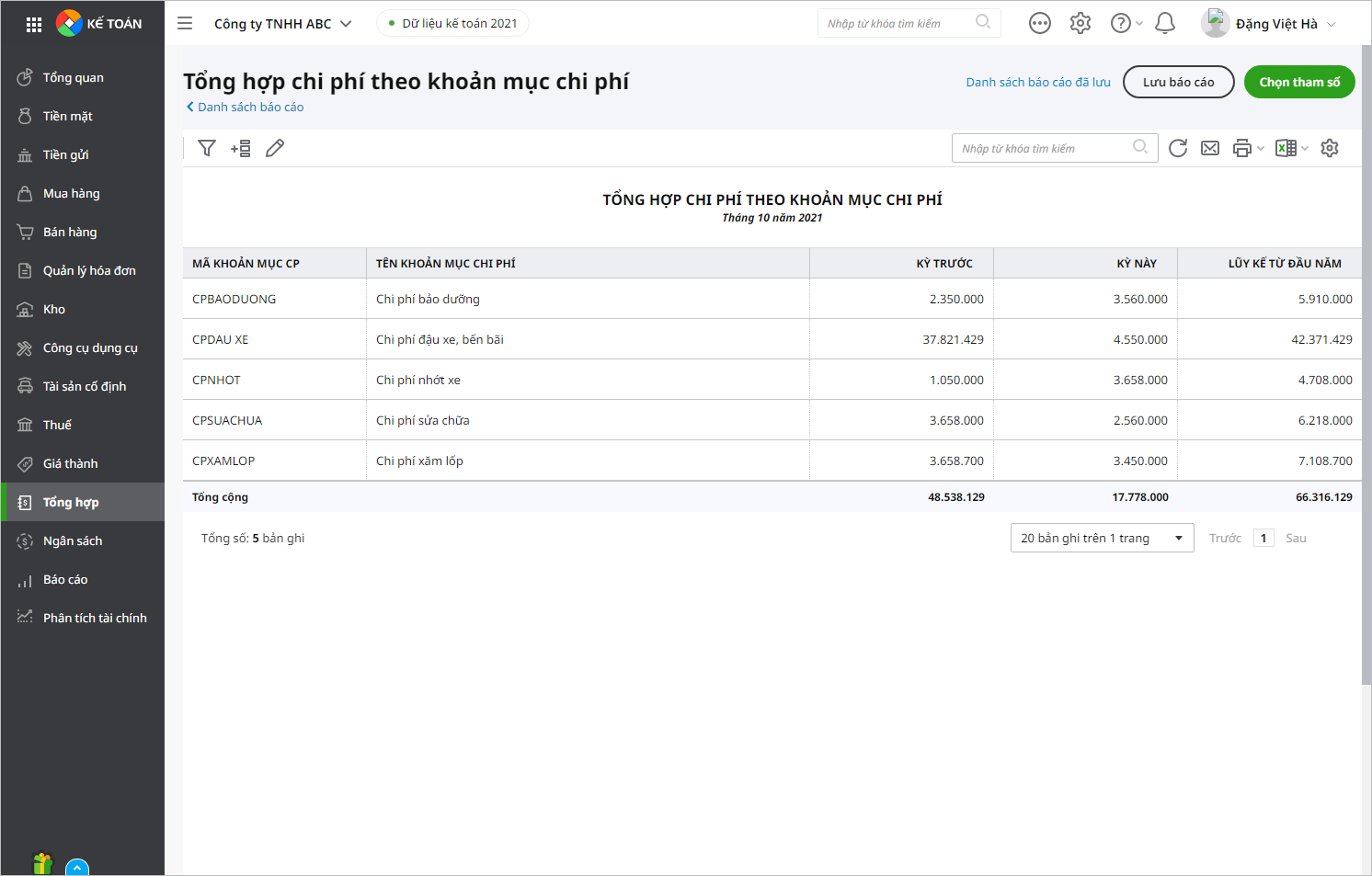Viewport: 1372px width, 876px height.
Task: Click the apps grid icon top left
Action: 34,23
